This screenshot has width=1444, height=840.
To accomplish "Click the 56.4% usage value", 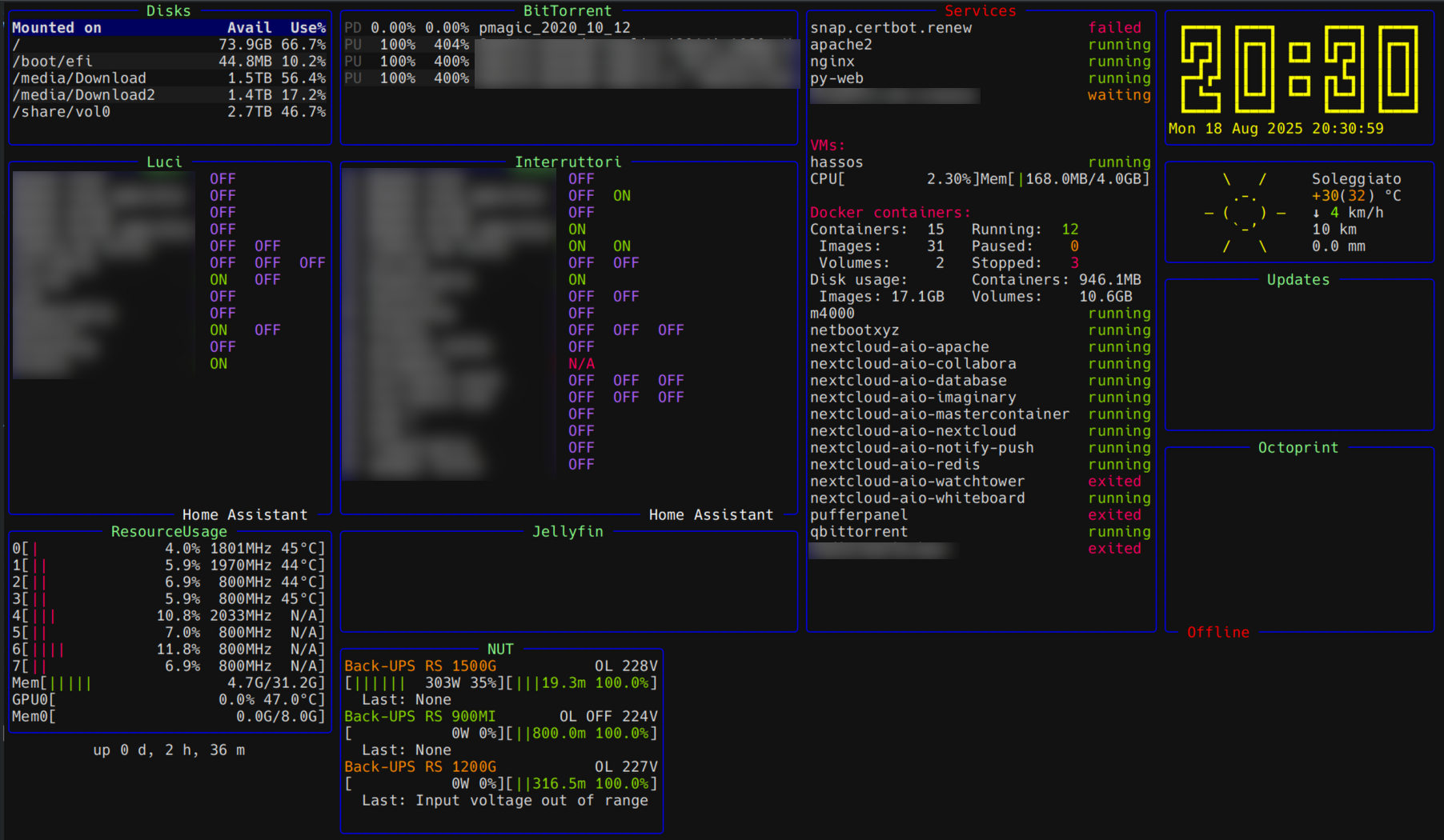I will tap(303, 78).
